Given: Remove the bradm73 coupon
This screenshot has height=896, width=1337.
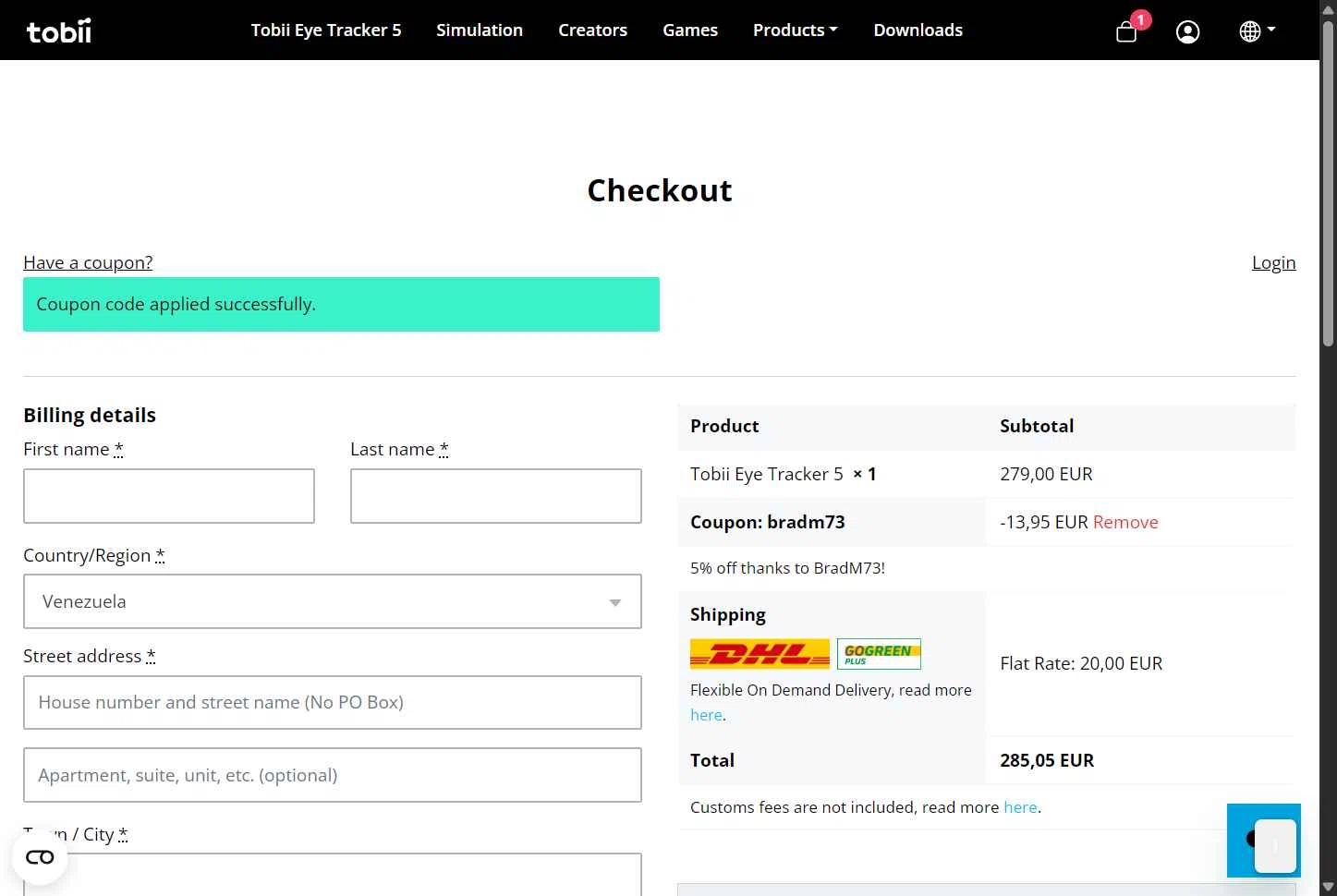Looking at the screenshot, I should point(1125,522).
